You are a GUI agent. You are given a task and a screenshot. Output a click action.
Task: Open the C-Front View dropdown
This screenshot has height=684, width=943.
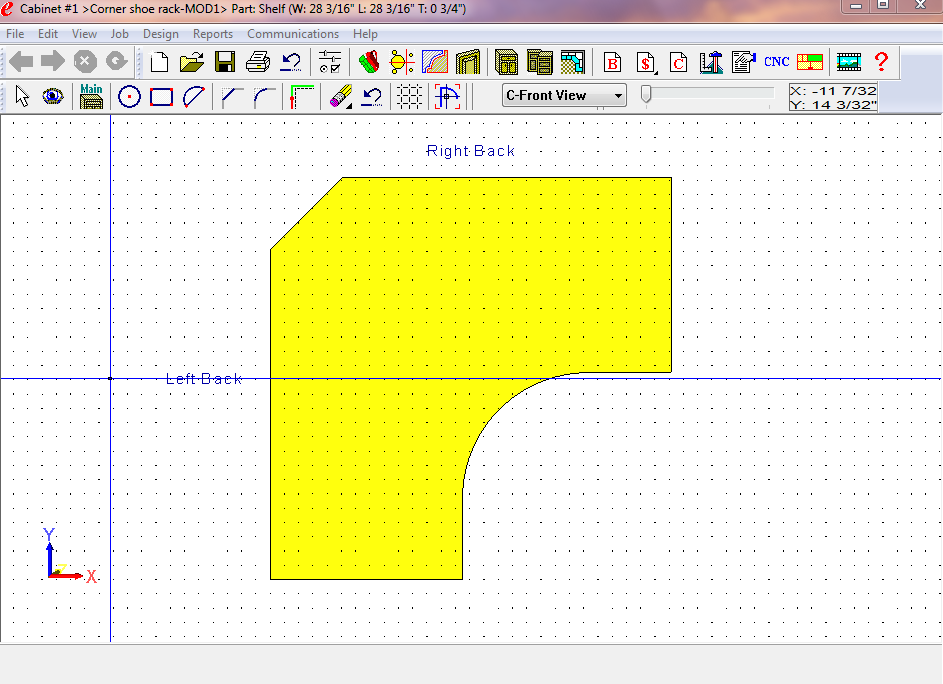(x=619, y=96)
